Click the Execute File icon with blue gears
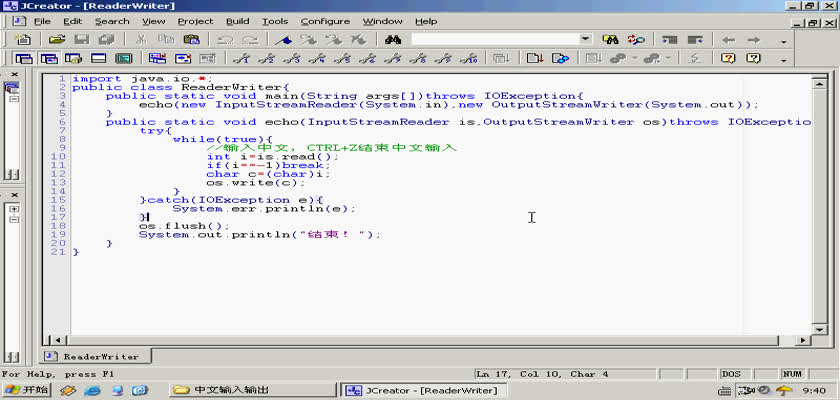This screenshot has width=840, height=400. coord(560,58)
